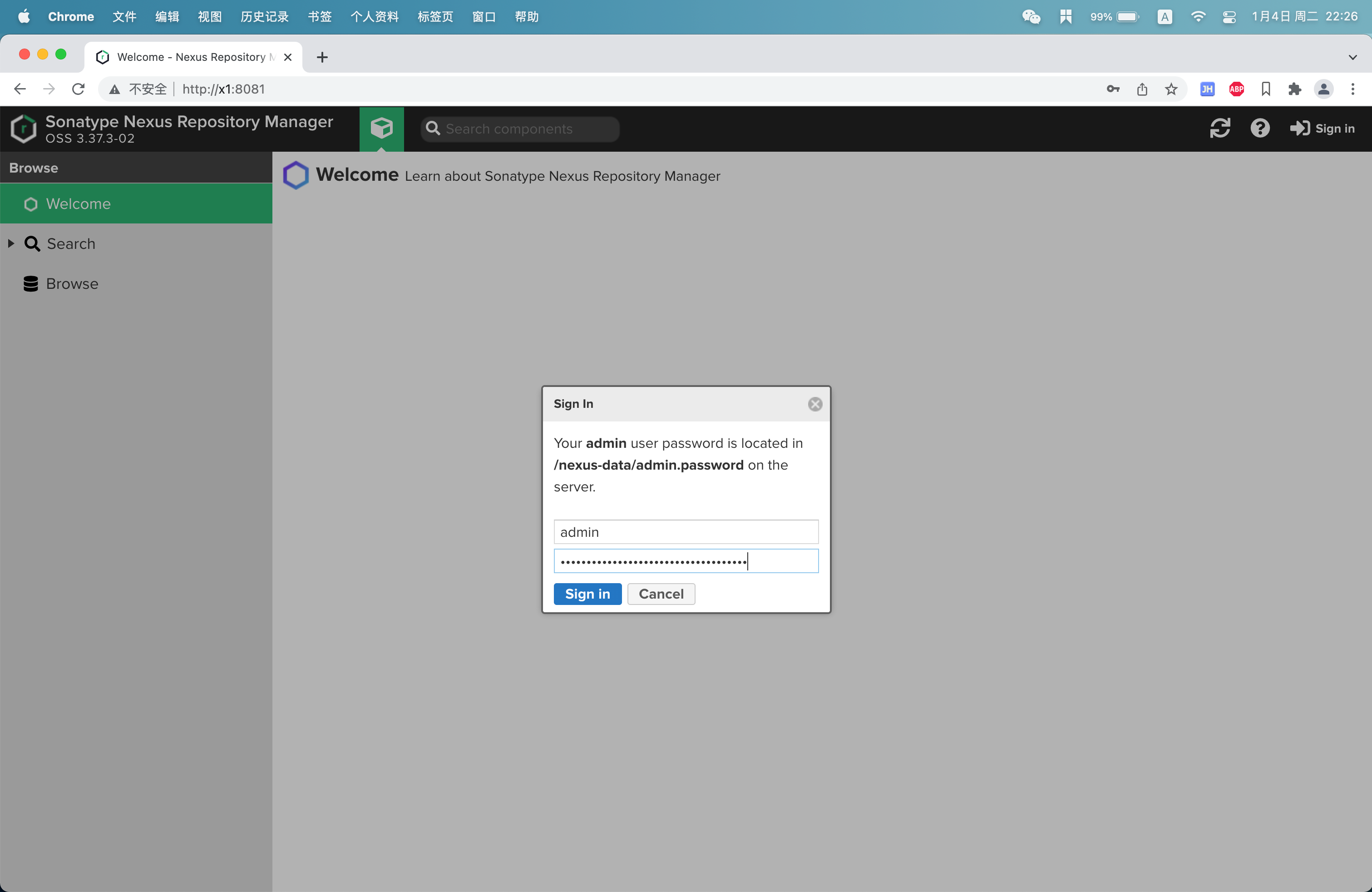
Task: Expand the tab search dropdown chevron
Action: [1352, 57]
